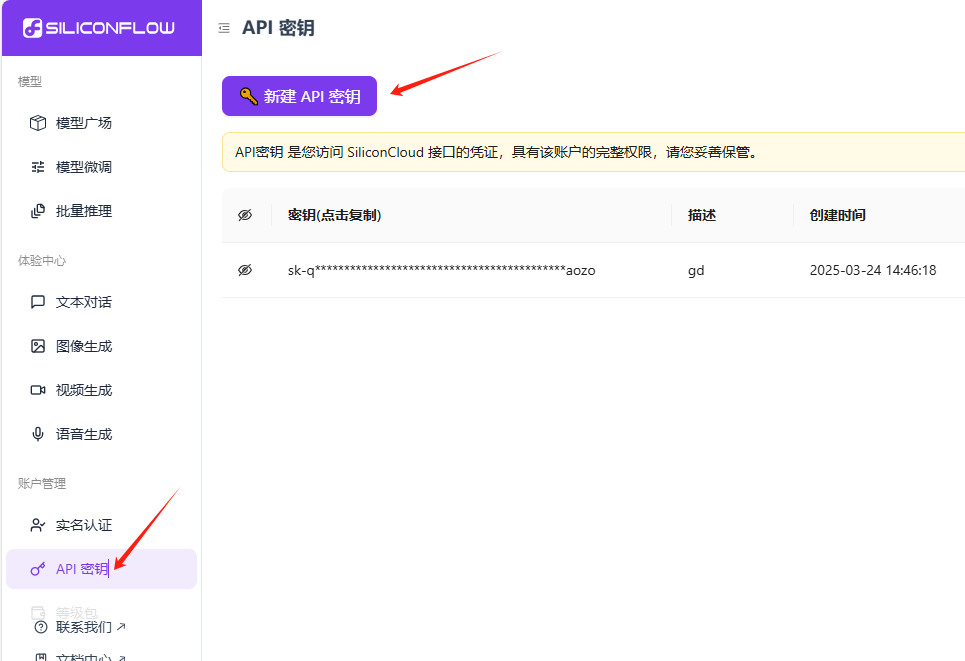965x661 pixels.
Task: Click the 体验中心 section label
Action: click(42, 260)
